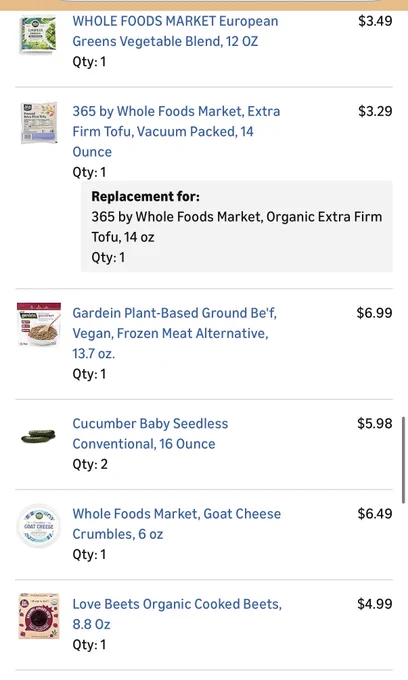Open Cucumber Baby Seedless Conventional link

(150, 434)
